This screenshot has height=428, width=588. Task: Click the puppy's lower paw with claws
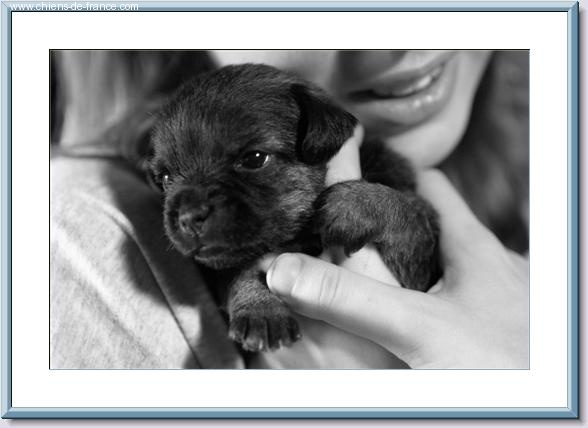pos(262,326)
